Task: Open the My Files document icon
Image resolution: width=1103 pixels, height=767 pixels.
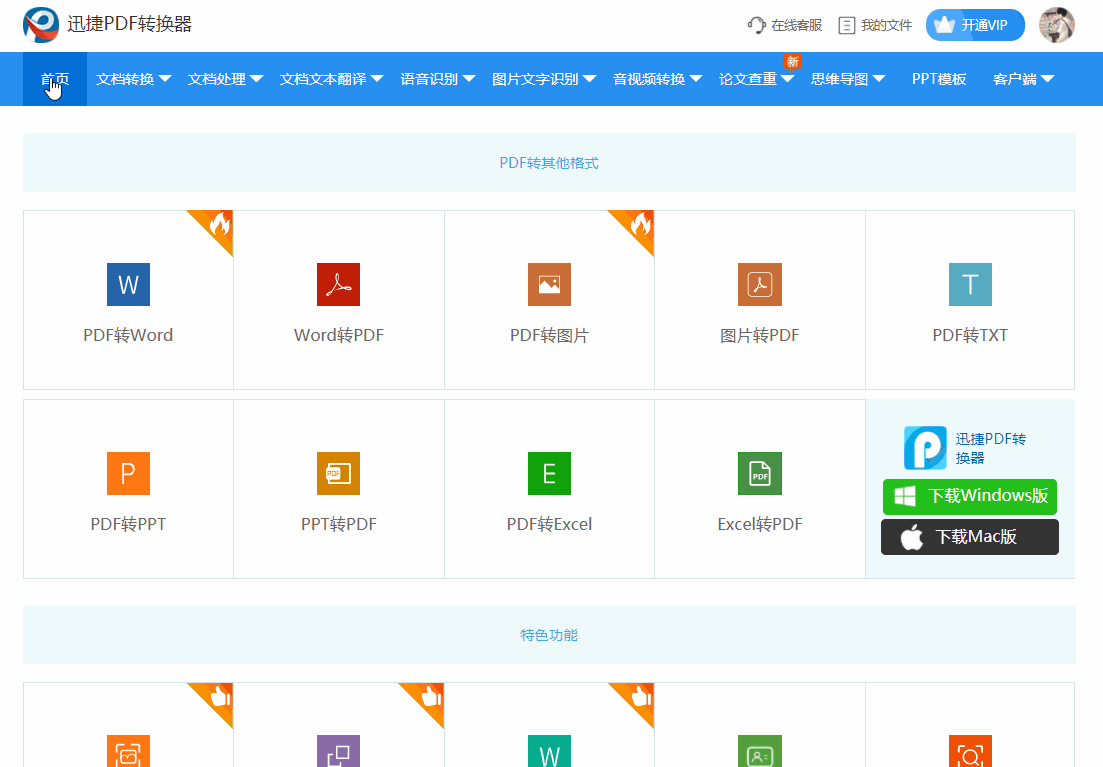Action: pos(847,25)
